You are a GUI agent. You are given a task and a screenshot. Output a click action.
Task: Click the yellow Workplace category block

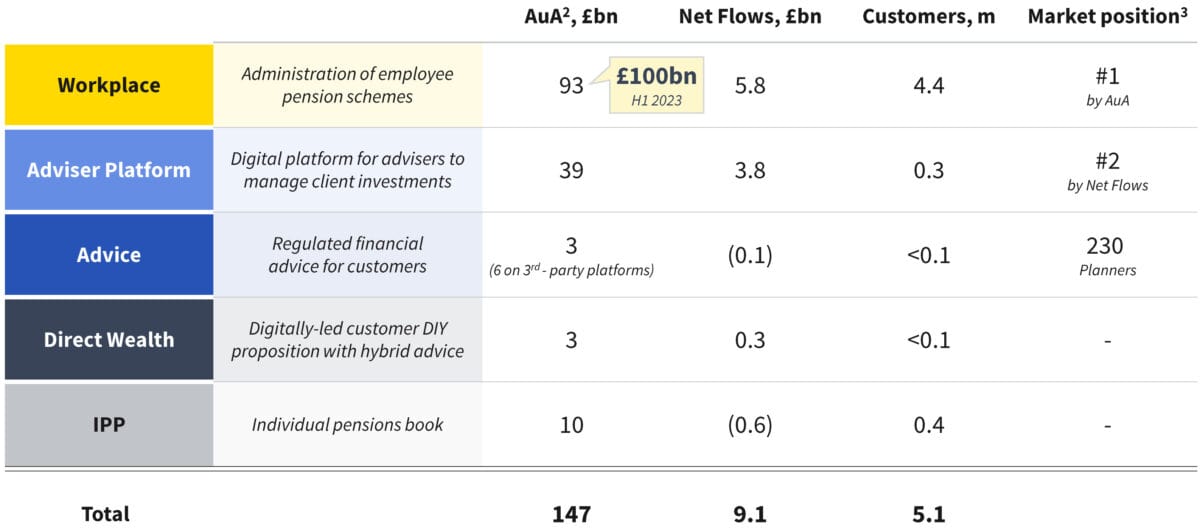click(x=108, y=85)
